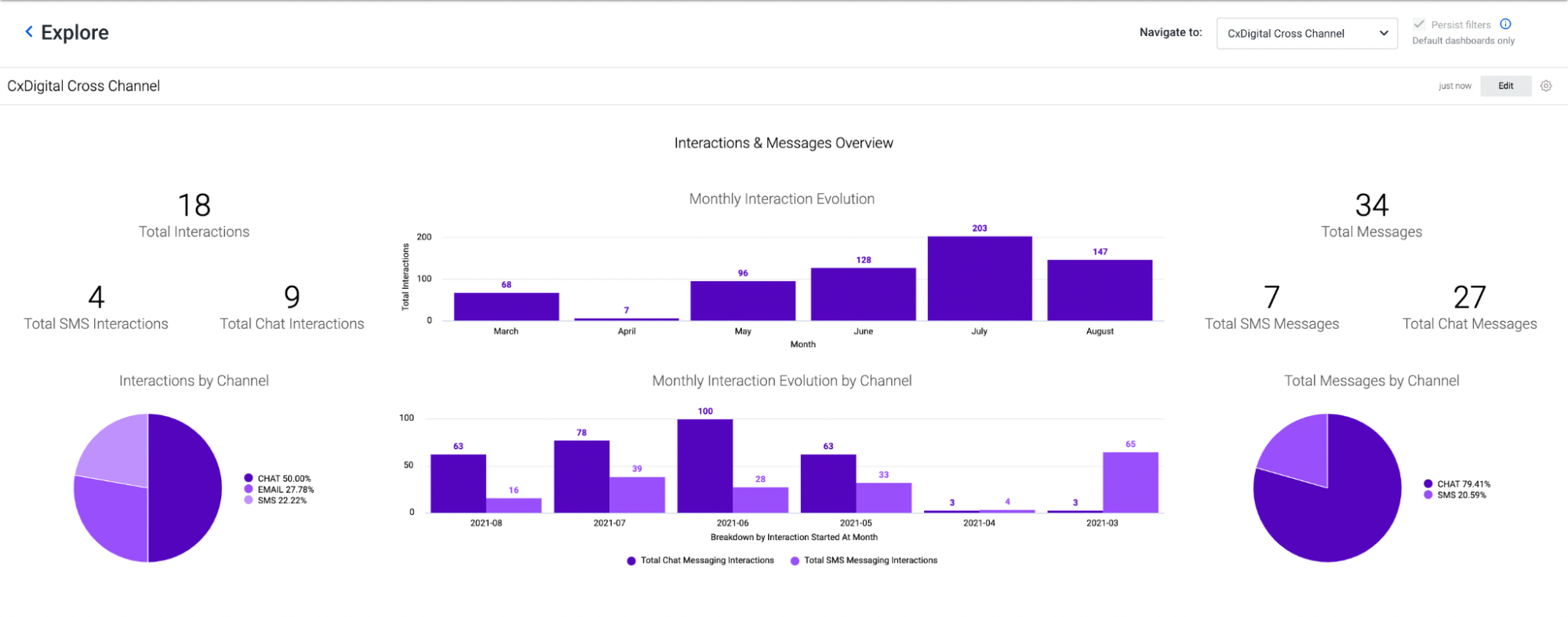Toggle Total SMS Messaging Interactions legend item
The height and width of the screenshot is (617, 1568).
point(864,560)
